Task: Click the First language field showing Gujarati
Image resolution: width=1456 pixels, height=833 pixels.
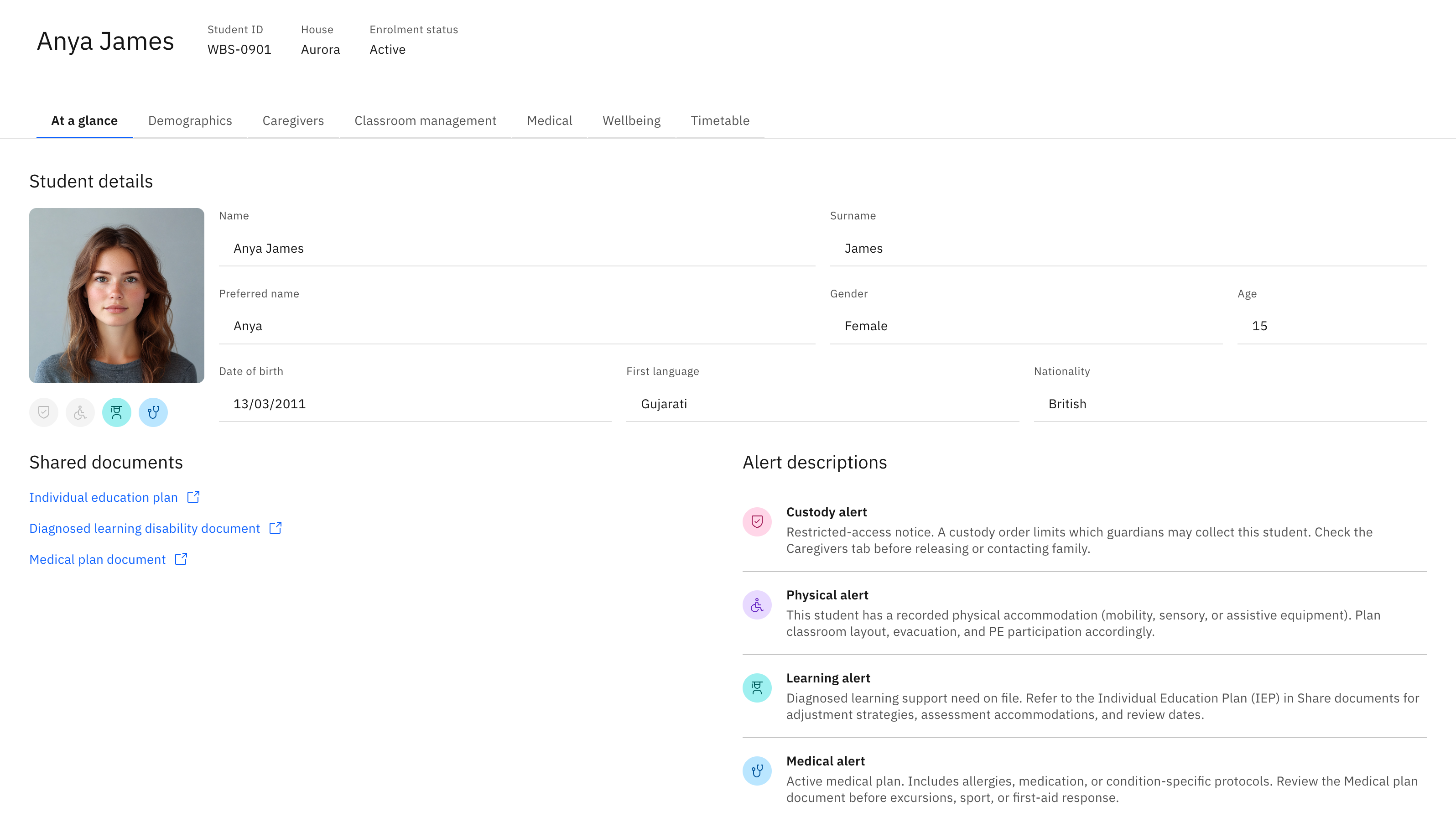Action: (x=822, y=404)
